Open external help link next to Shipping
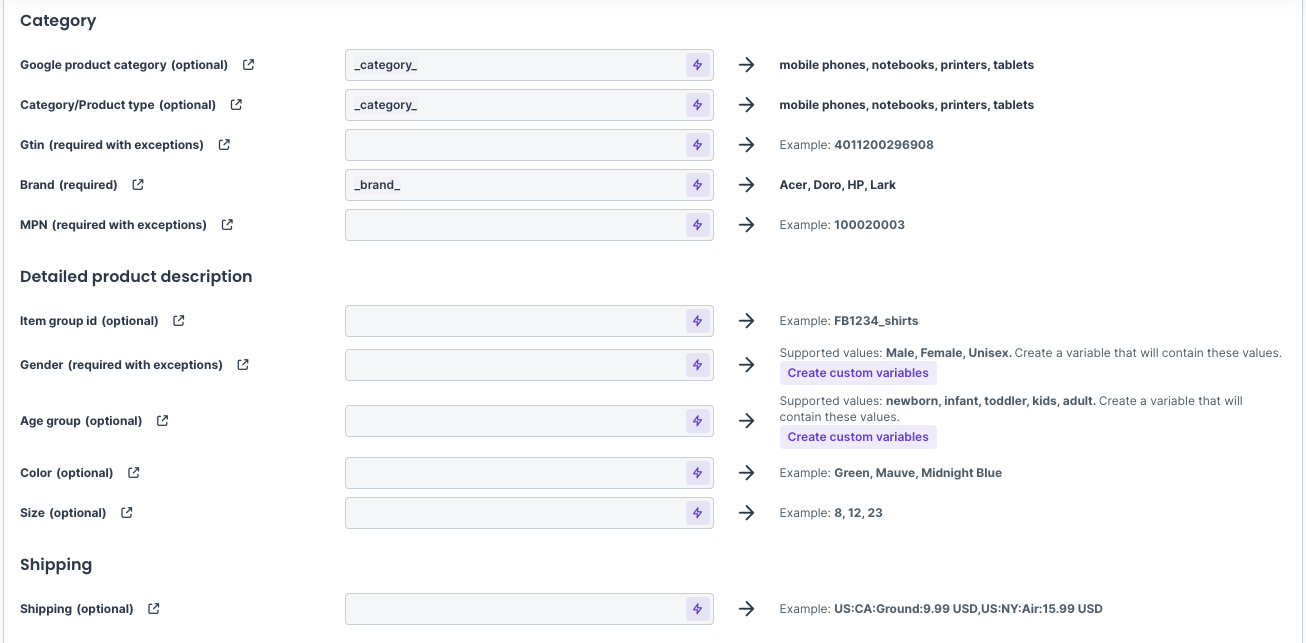Viewport: 1306px width, 643px height. click(154, 609)
